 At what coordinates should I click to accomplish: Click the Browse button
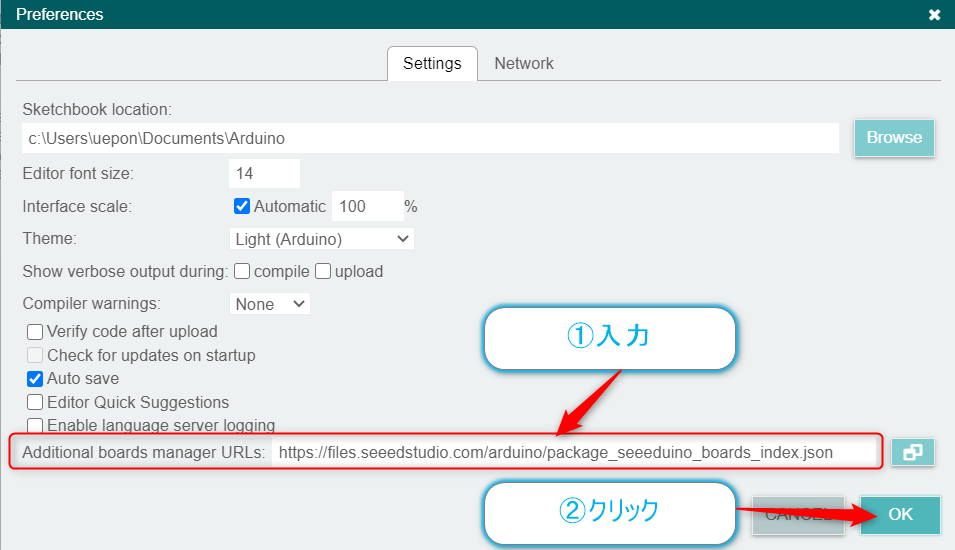coord(894,138)
